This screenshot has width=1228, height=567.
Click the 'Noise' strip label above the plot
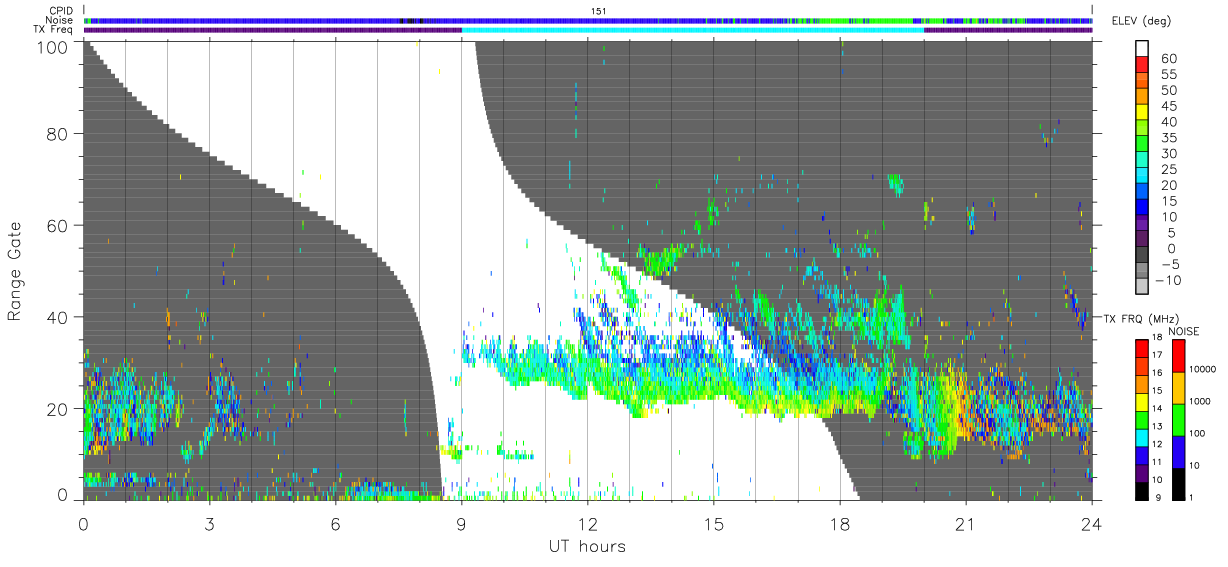[x=61, y=20]
